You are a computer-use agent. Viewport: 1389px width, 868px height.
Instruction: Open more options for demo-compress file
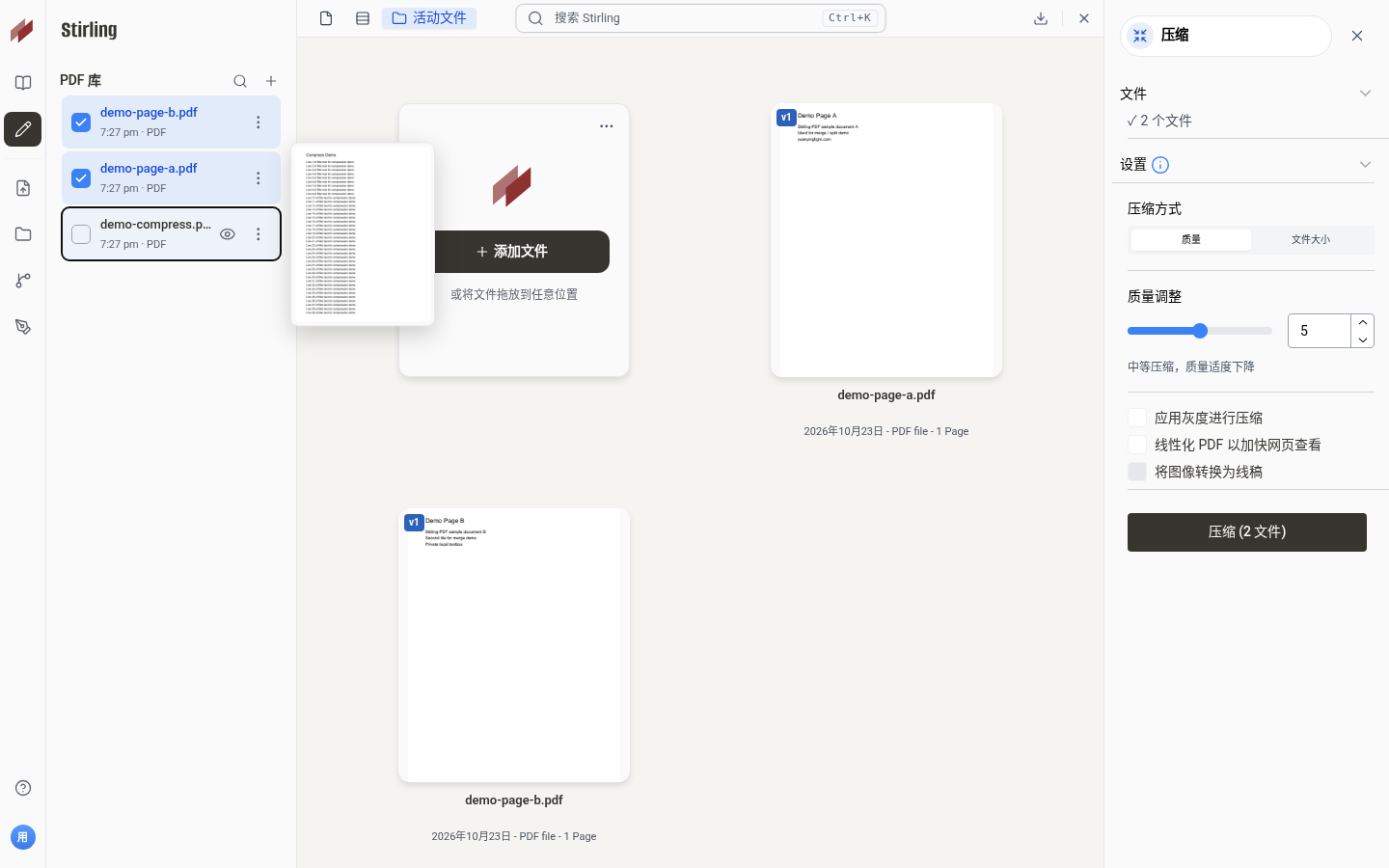point(258,234)
